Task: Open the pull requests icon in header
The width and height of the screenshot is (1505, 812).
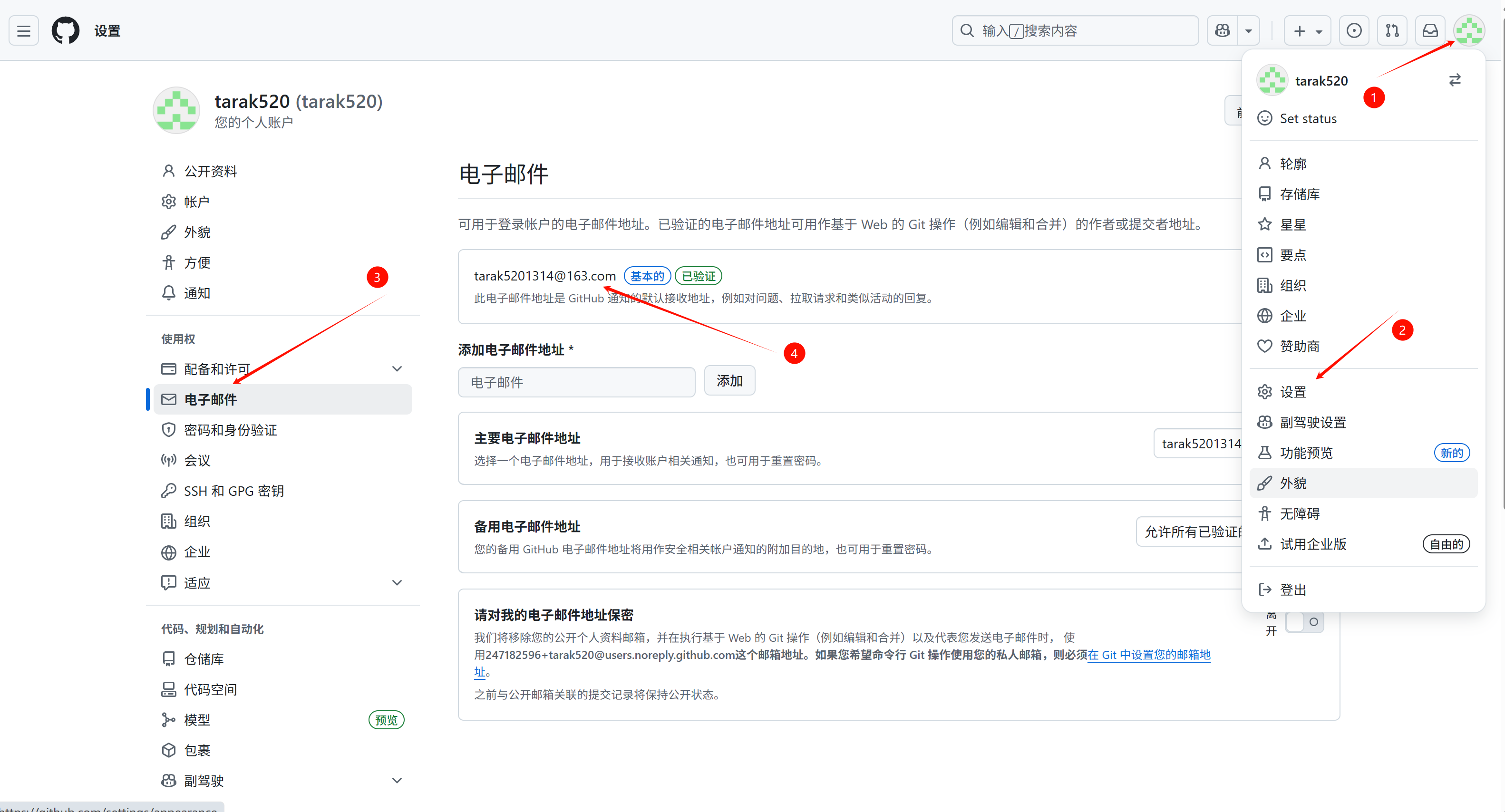Action: tap(1392, 30)
